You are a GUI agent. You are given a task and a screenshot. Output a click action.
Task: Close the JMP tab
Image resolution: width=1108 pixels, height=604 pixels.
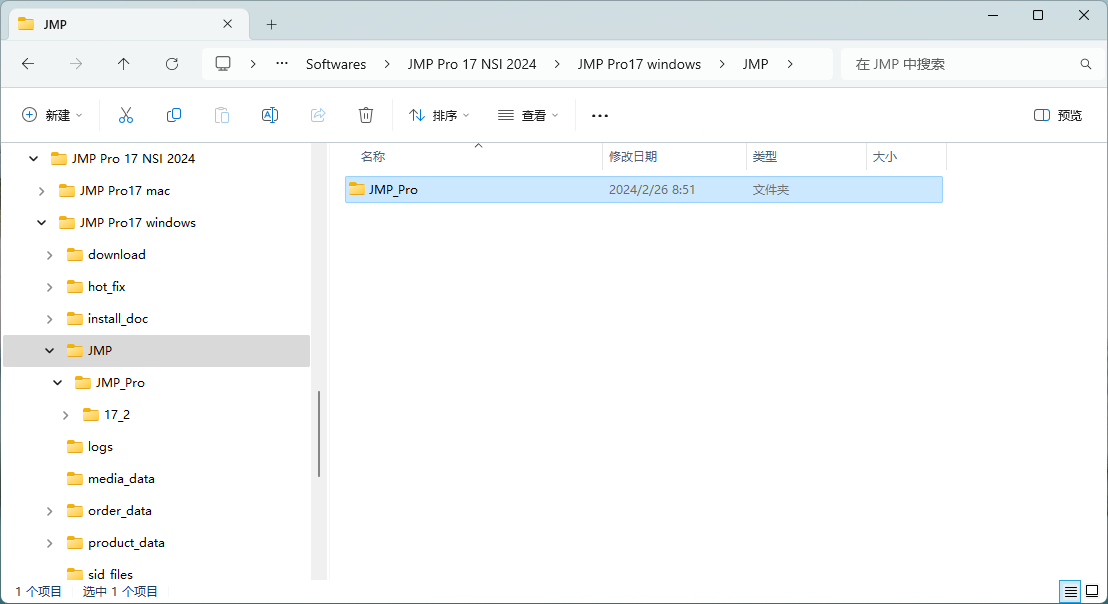(x=228, y=24)
